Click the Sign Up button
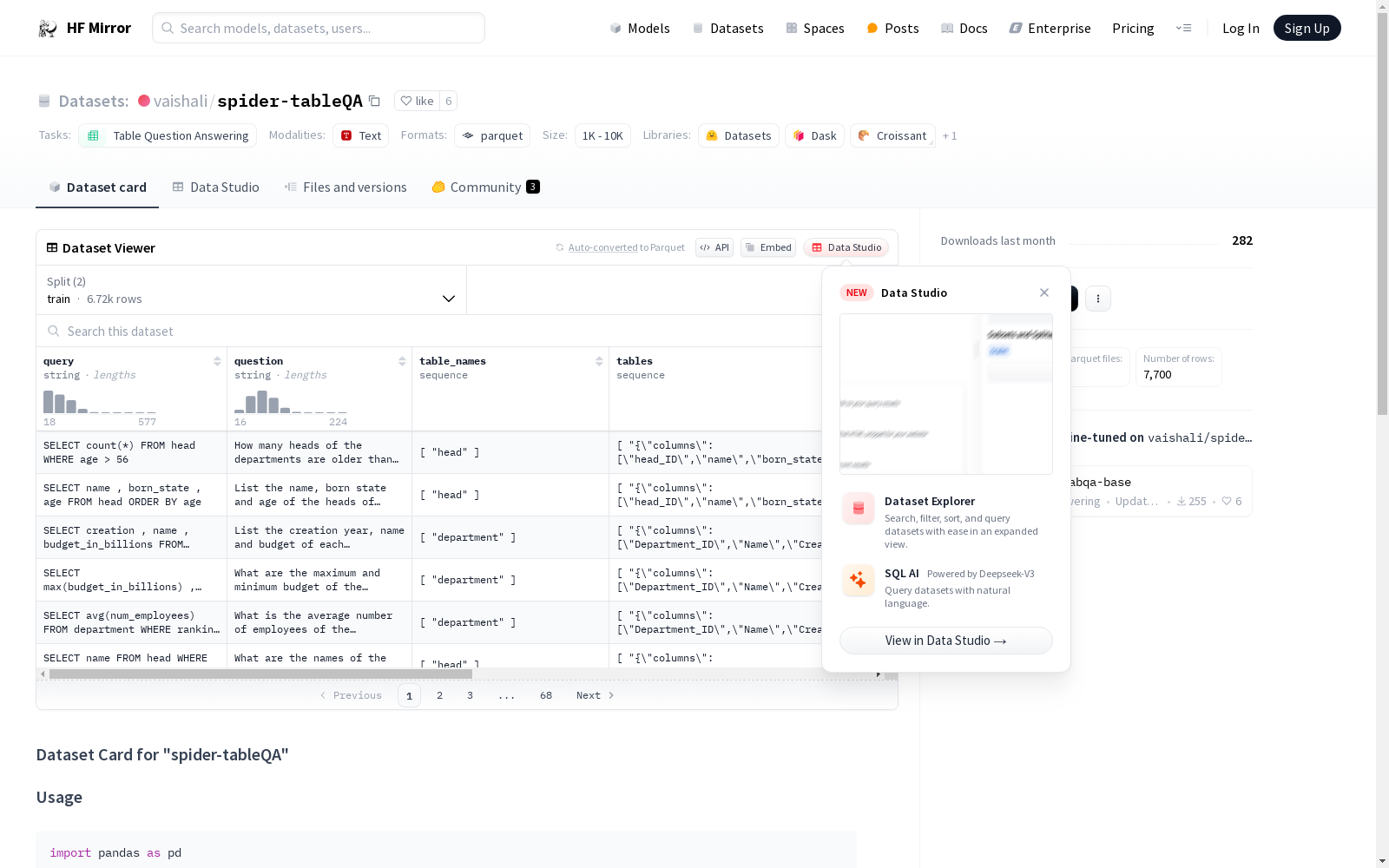The height and width of the screenshot is (868, 1389). pos(1307,28)
